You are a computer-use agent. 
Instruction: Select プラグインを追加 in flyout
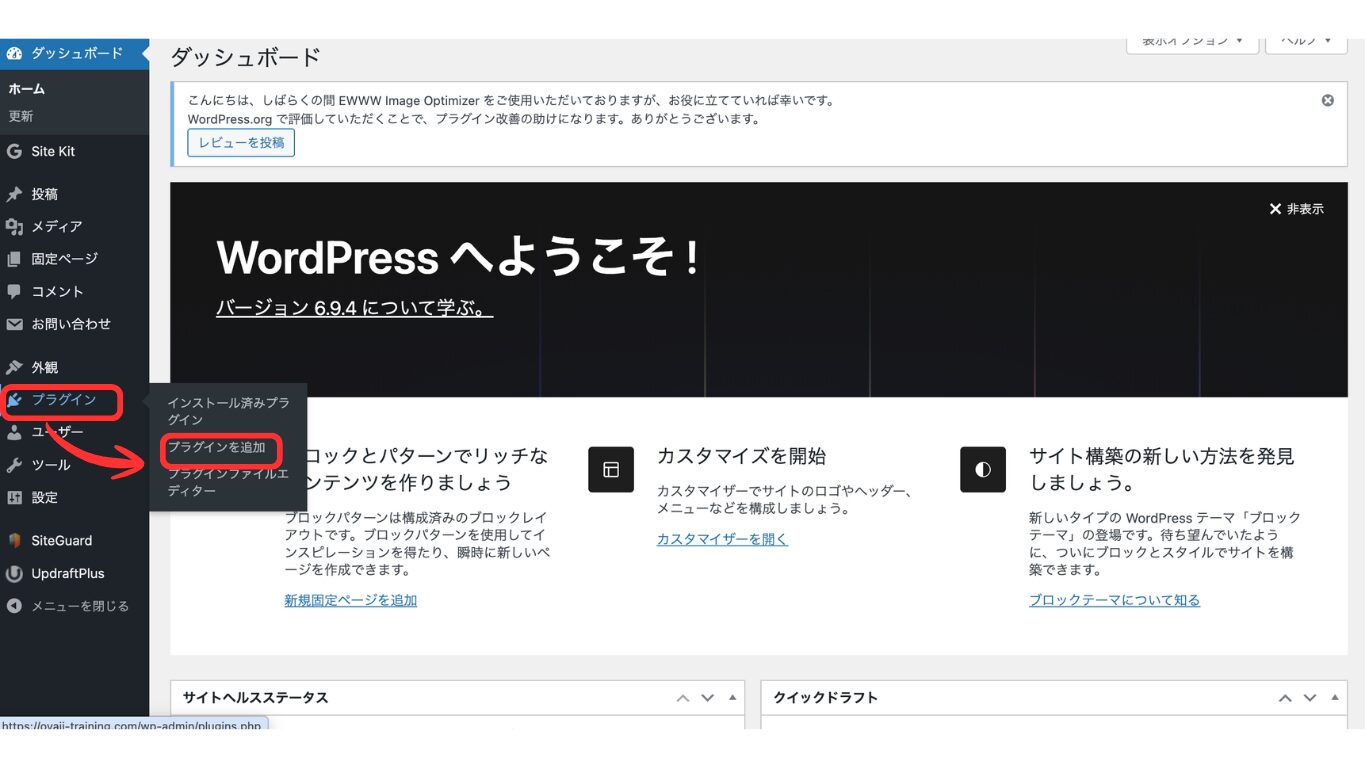217,448
